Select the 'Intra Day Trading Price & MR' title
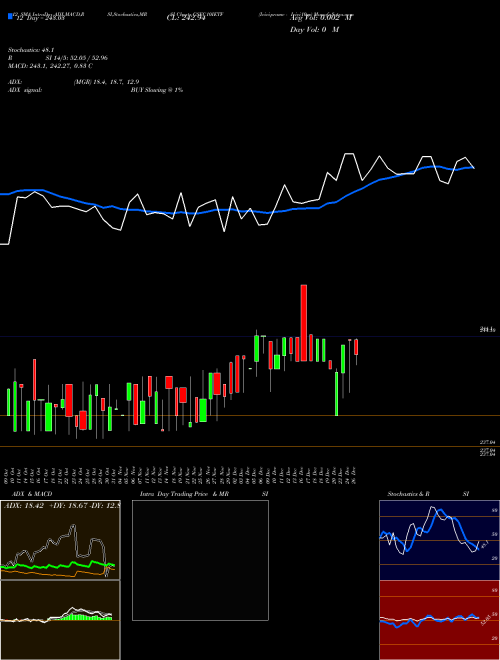500x660 pixels. click(x=184, y=494)
